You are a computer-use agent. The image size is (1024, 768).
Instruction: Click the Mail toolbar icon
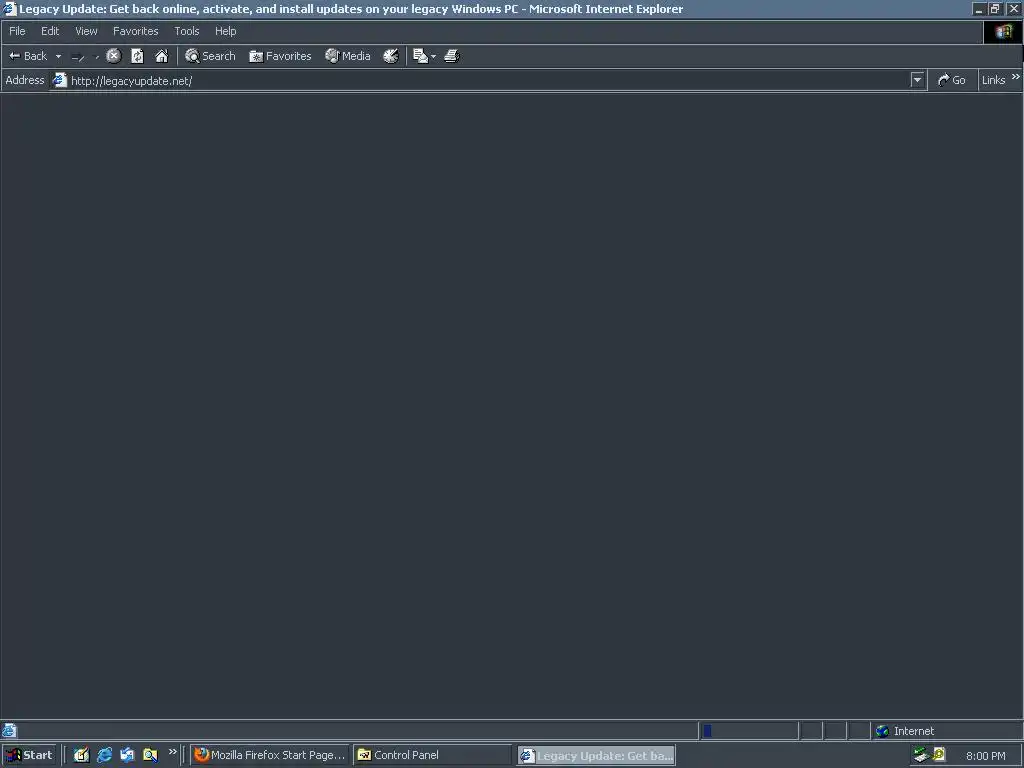coord(421,56)
